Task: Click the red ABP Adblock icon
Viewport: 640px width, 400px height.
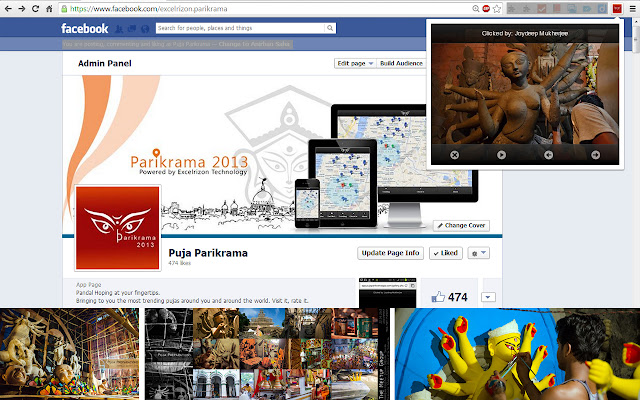Action: point(486,9)
